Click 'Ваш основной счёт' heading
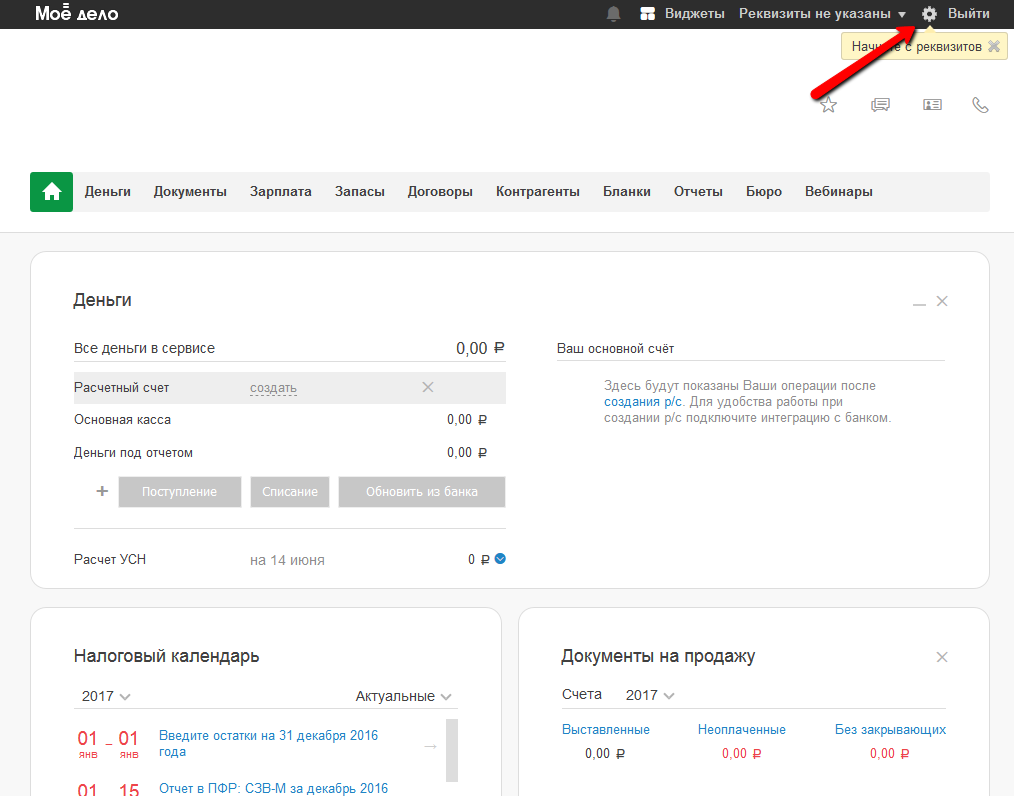The image size is (1014, 796). [x=616, y=349]
